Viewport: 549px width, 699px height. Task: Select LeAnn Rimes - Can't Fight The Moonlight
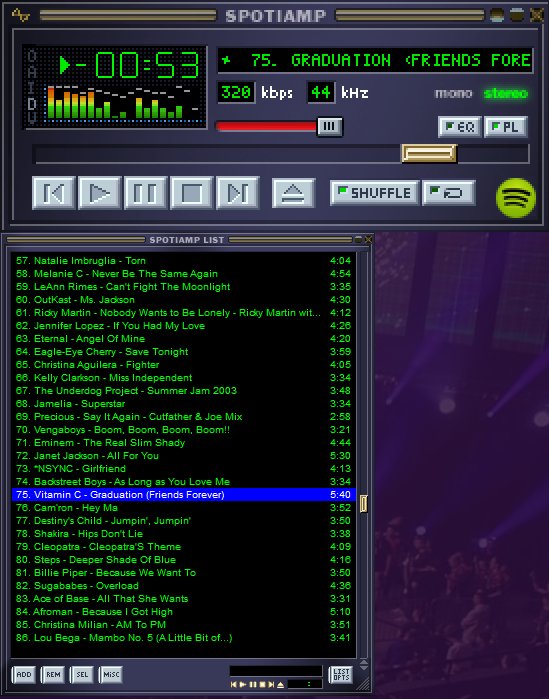tap(184, 287)
